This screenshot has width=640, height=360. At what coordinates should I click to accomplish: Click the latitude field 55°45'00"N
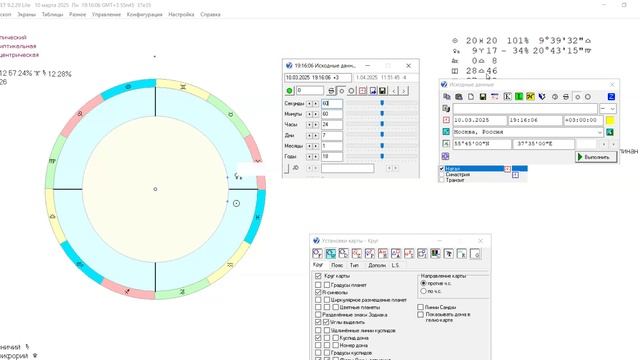click(x=482, y=144)
